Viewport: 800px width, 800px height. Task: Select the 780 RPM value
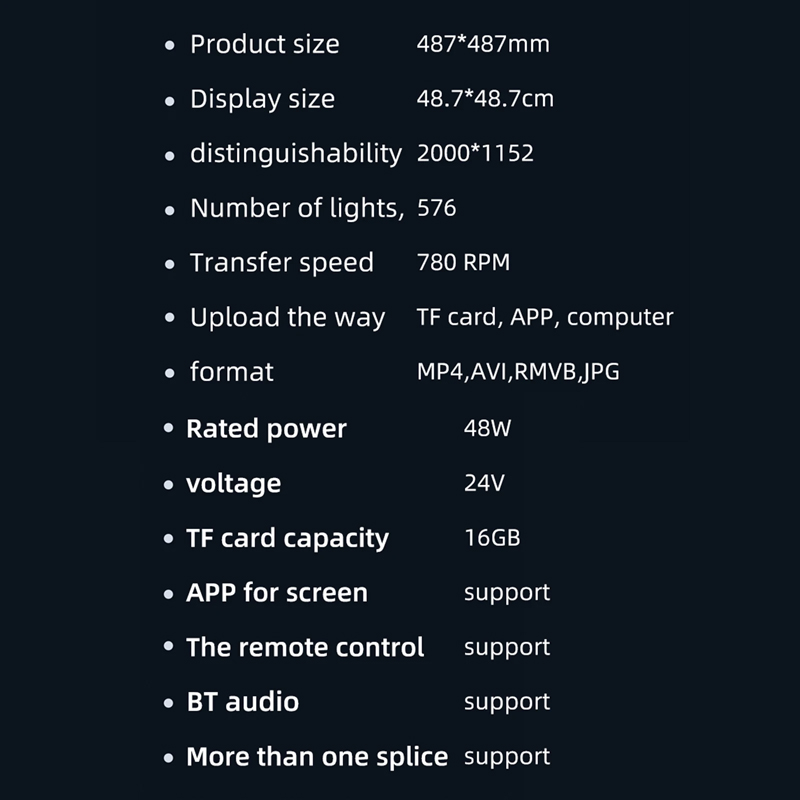click(463, 262)
